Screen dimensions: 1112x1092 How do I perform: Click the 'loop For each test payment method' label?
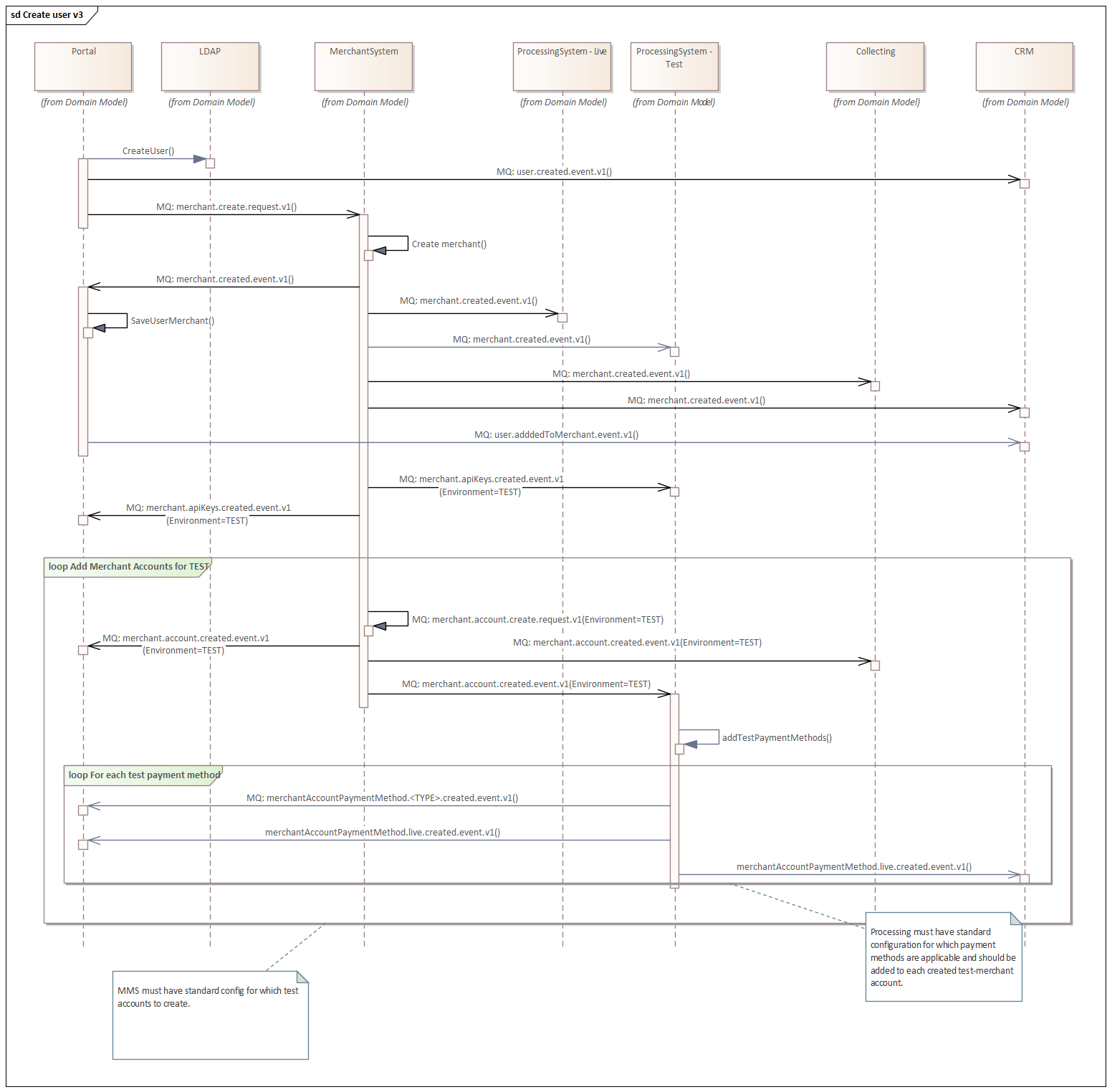point(143,775)
